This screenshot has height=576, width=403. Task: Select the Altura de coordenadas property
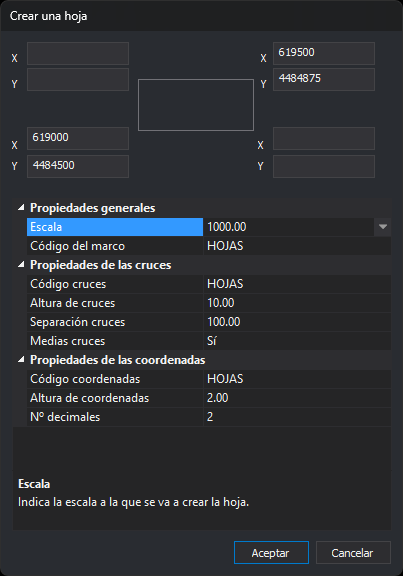[x=115, y=398]
